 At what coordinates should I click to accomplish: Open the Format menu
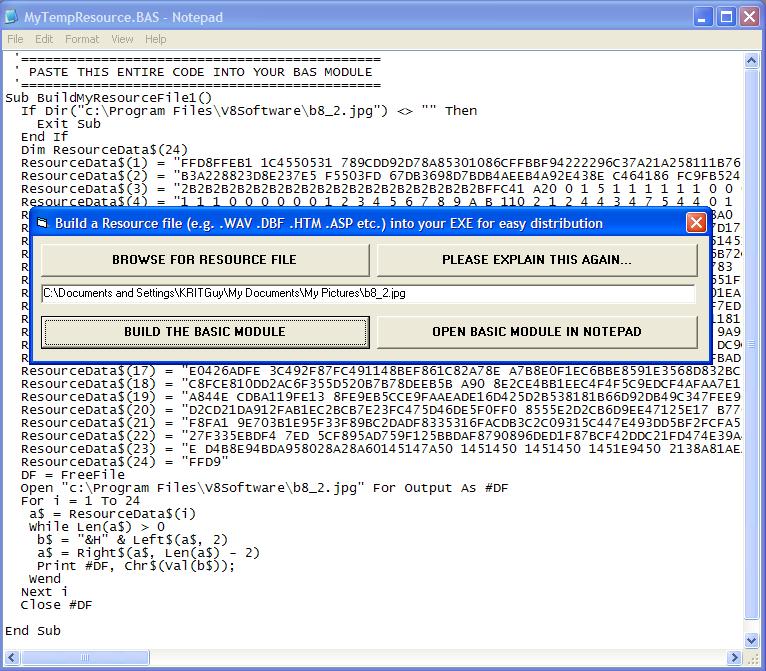pos(82,39)
